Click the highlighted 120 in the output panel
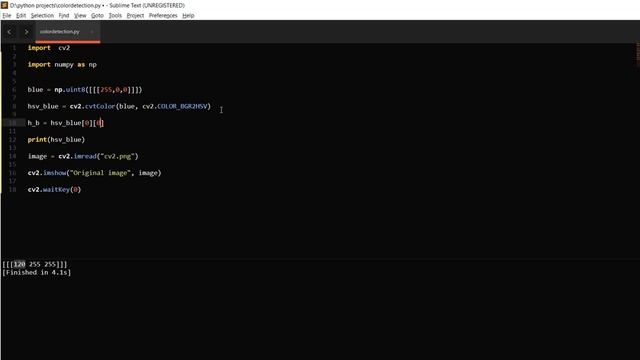640x360 pixels. point(19,264)
